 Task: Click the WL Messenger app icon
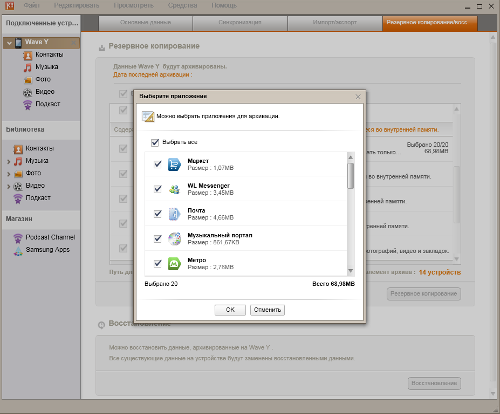tap(174, 189)
